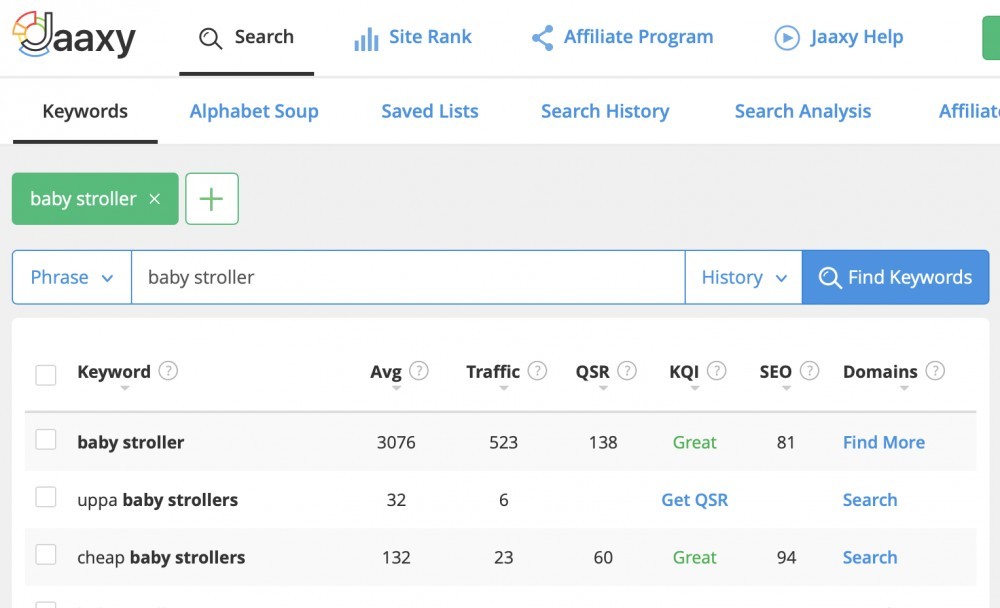Viewport: 1000px width, 608px height.
Task: Check the baby stroller row checkbox
Action: [46, 440]
